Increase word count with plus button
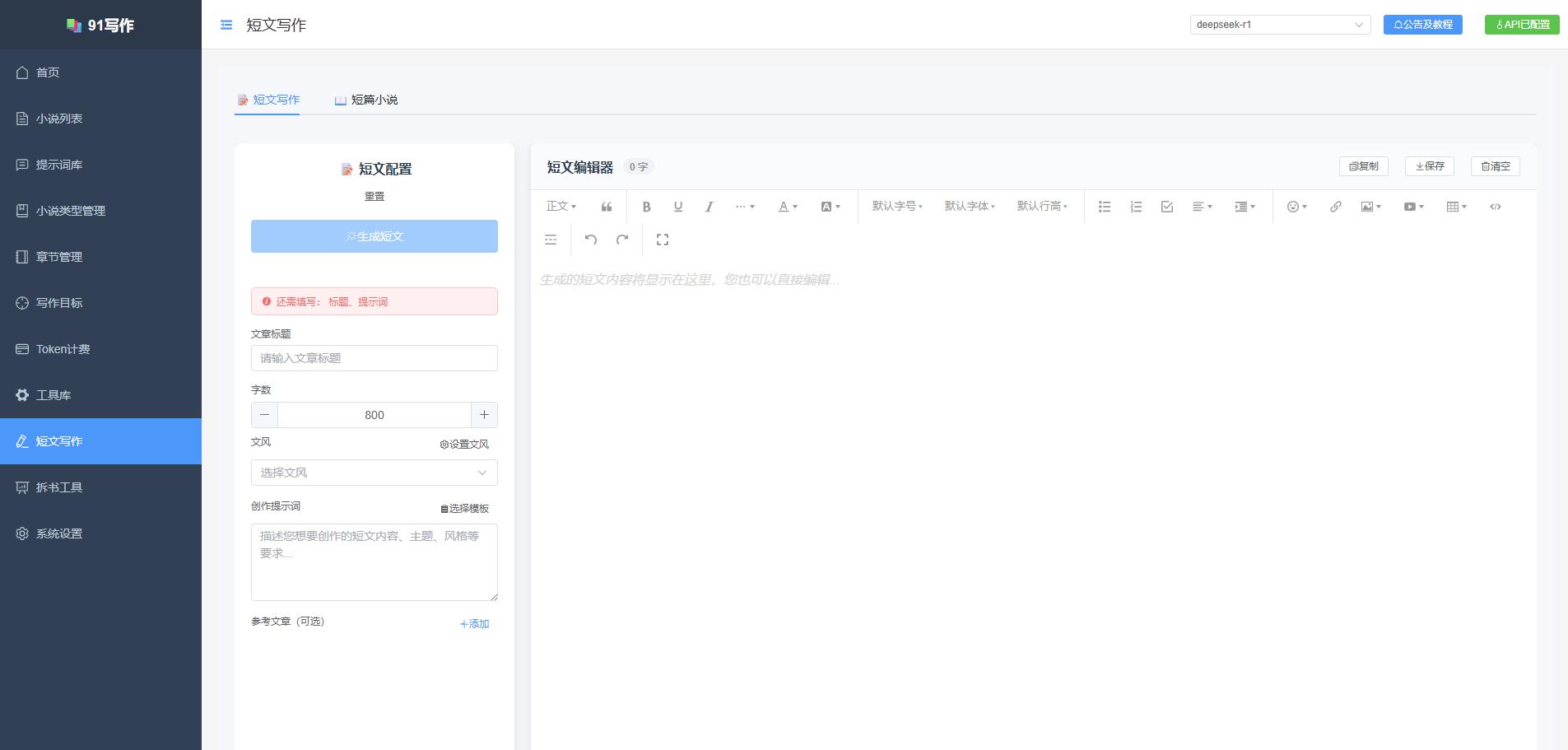The image size is (1568, 750). (484, 415)
